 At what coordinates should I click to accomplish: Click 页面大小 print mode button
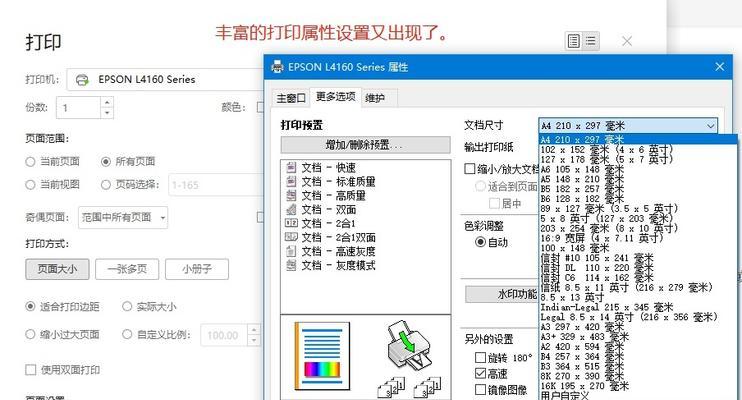pyautogui.click(x=57, y=269)
